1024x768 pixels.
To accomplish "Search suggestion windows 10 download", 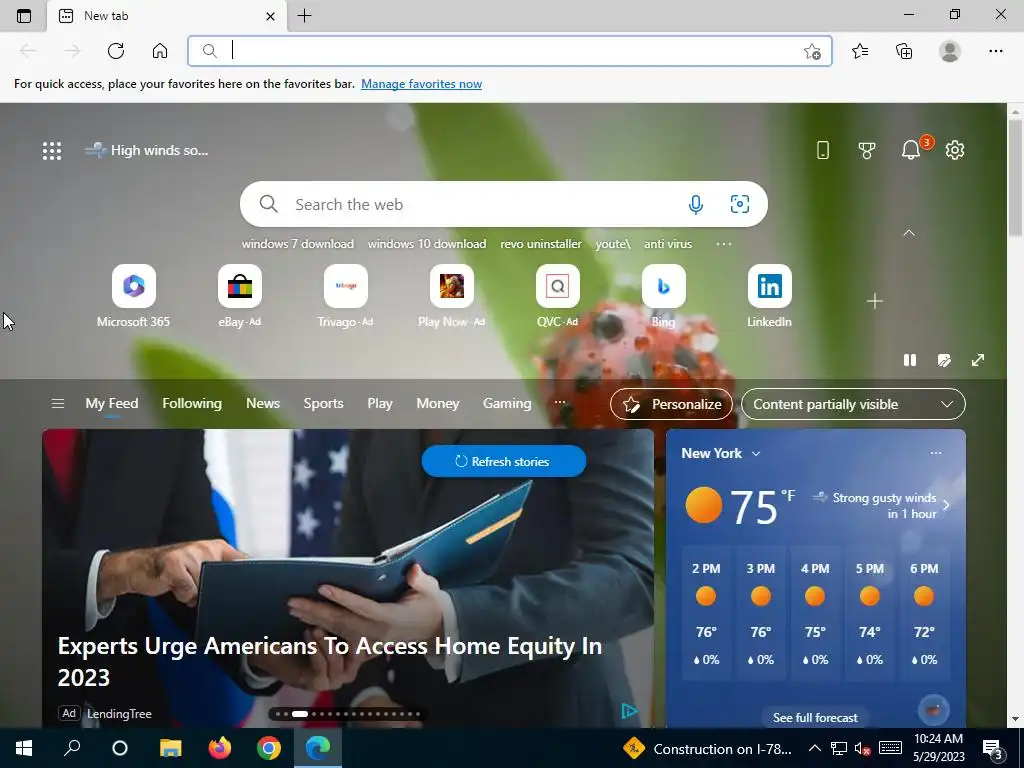I will (x=427, y=244).
